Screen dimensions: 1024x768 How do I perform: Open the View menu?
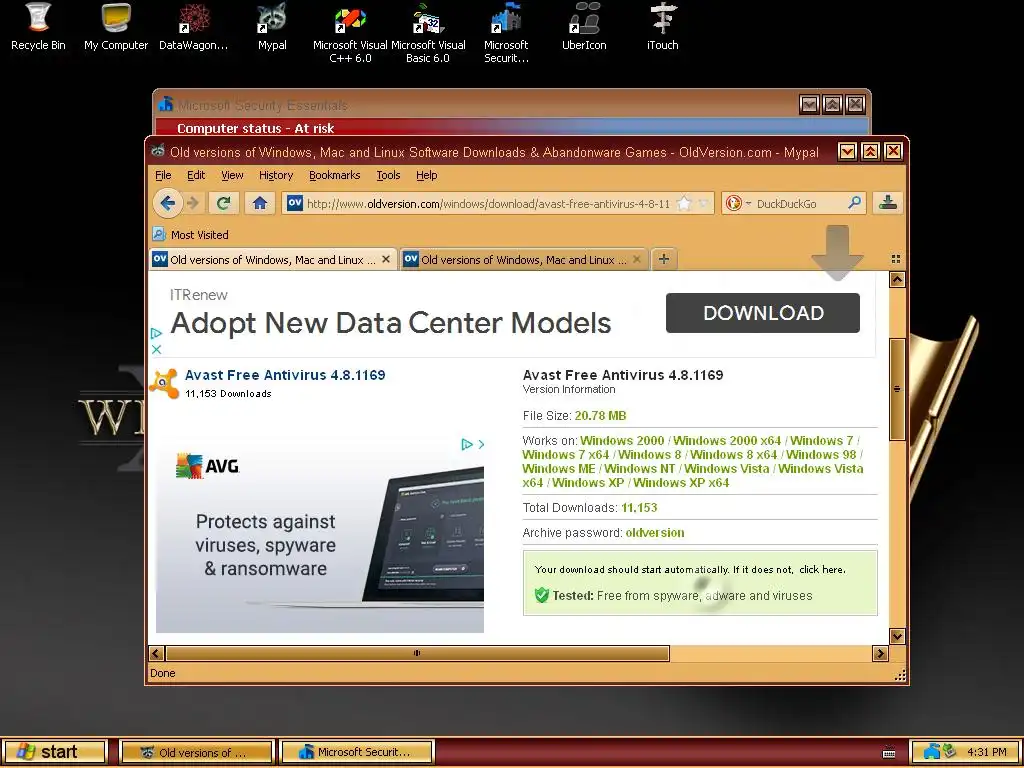point(232,175)
